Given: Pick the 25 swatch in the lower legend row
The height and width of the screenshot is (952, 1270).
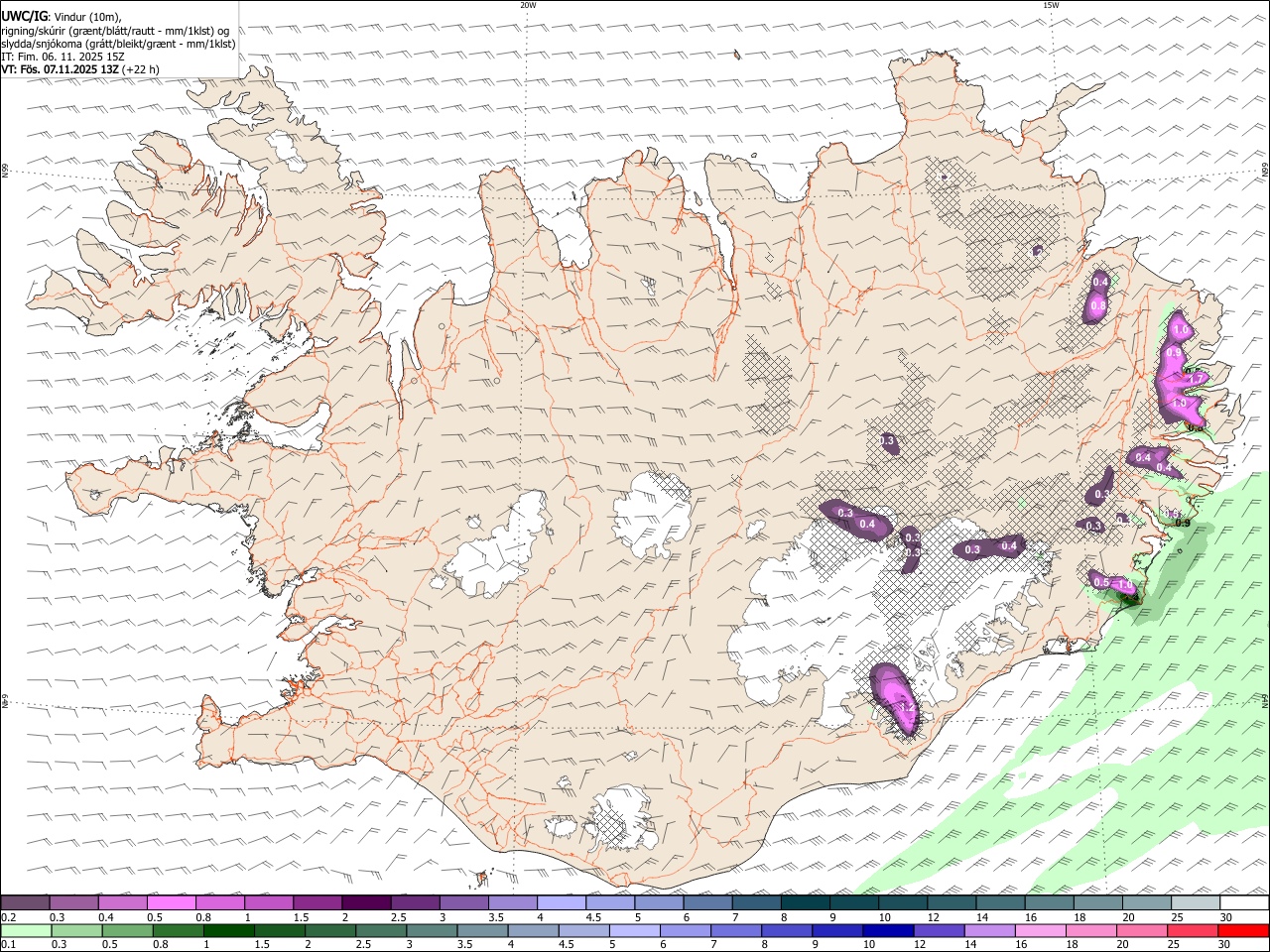Looking at the screenshot, I should pyautogui.click(x=1193, y=931).
